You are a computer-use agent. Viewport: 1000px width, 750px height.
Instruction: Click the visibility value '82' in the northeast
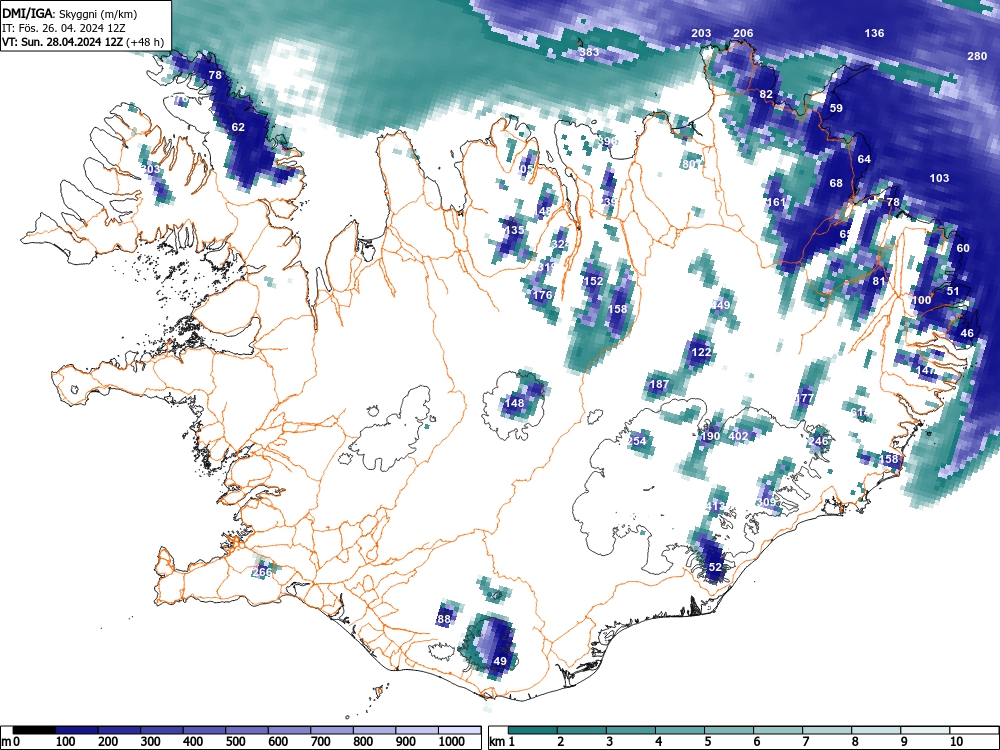pos(766,94)
